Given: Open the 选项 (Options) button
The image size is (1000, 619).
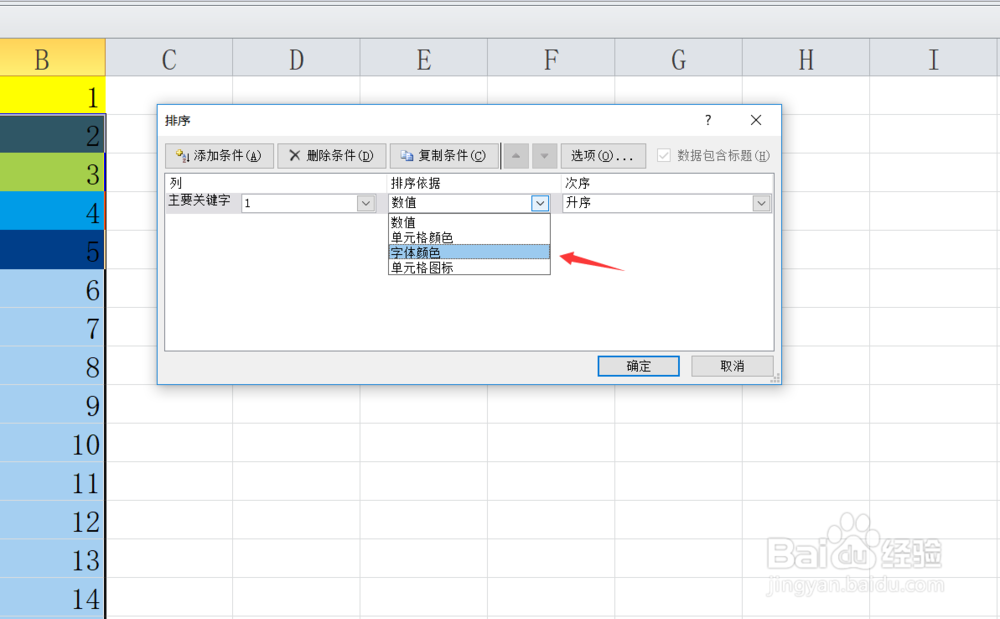Looking at the screenshot, I should 603,156.
